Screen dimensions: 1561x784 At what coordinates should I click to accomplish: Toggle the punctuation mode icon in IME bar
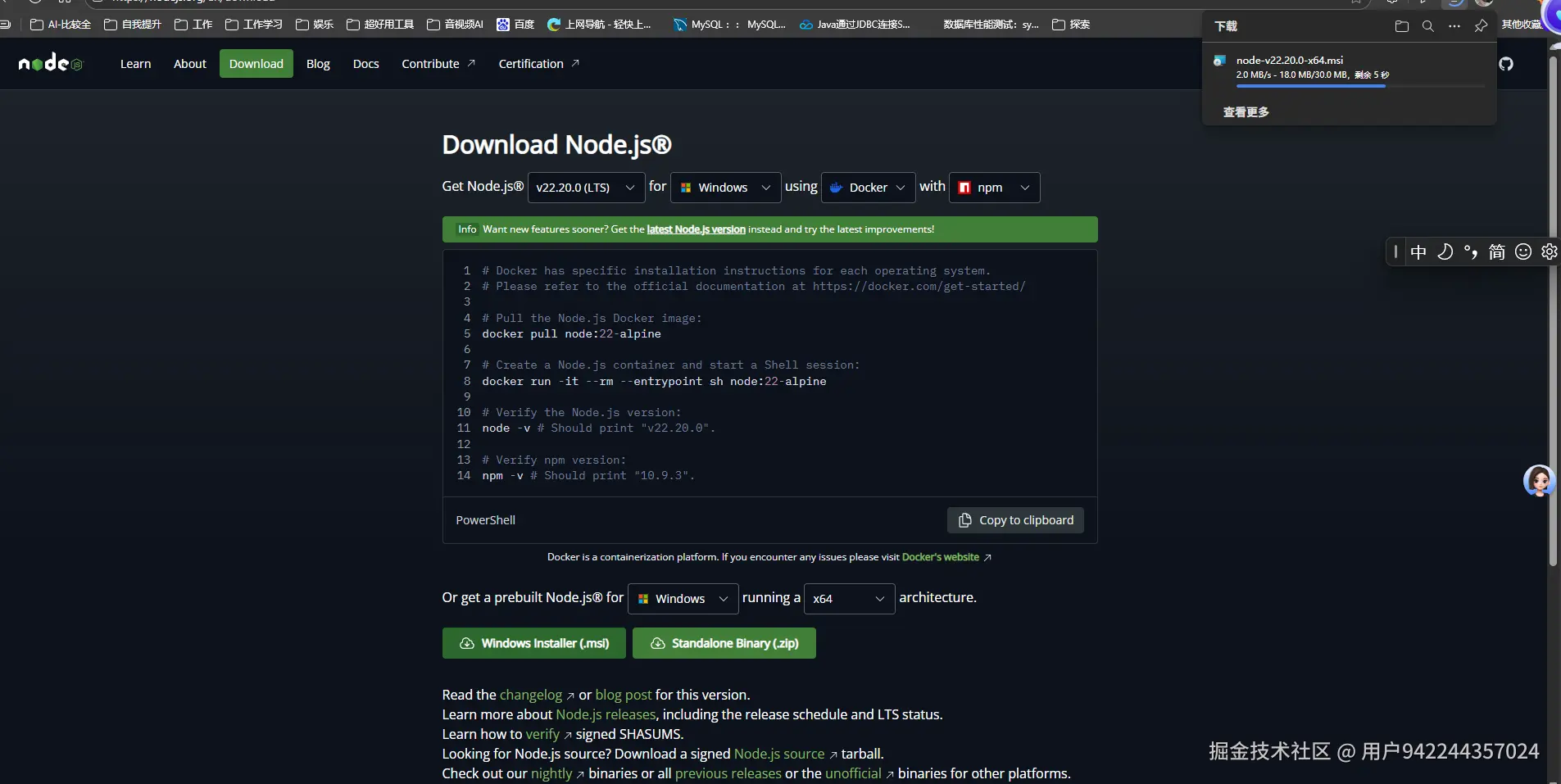pos(1471,252)
